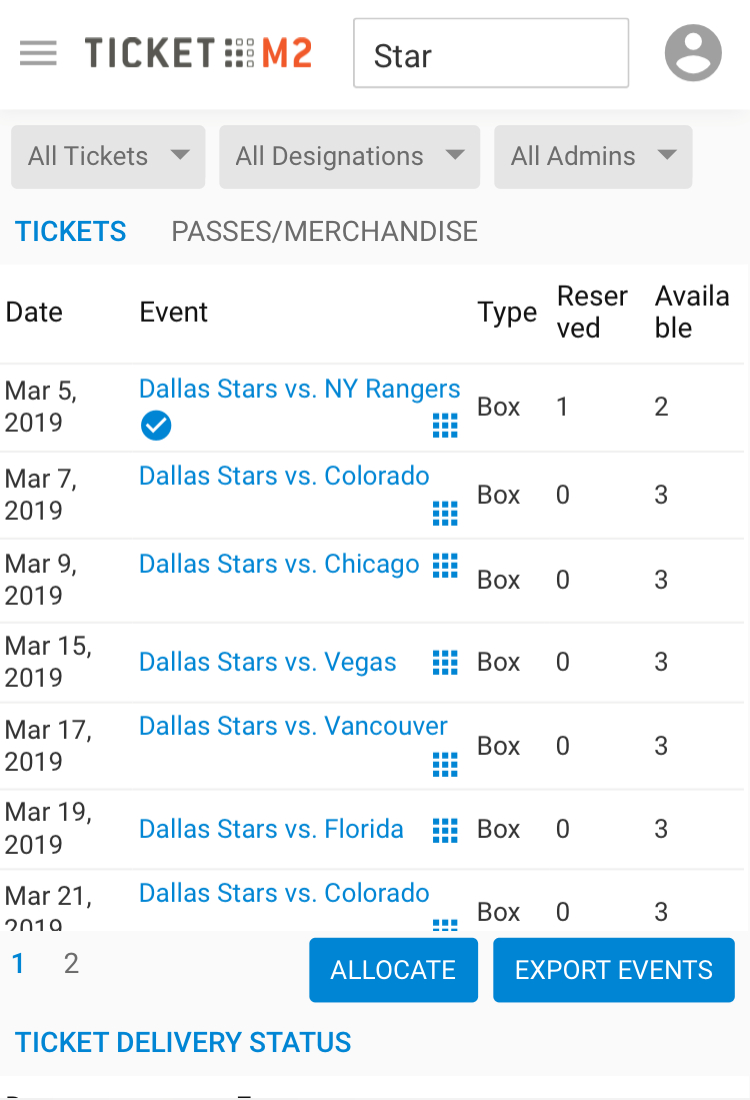The image size is (750, 1100).
Task: Open seat grid icon for Florida game
Action: pyautogui.click(x=445, y=829)
